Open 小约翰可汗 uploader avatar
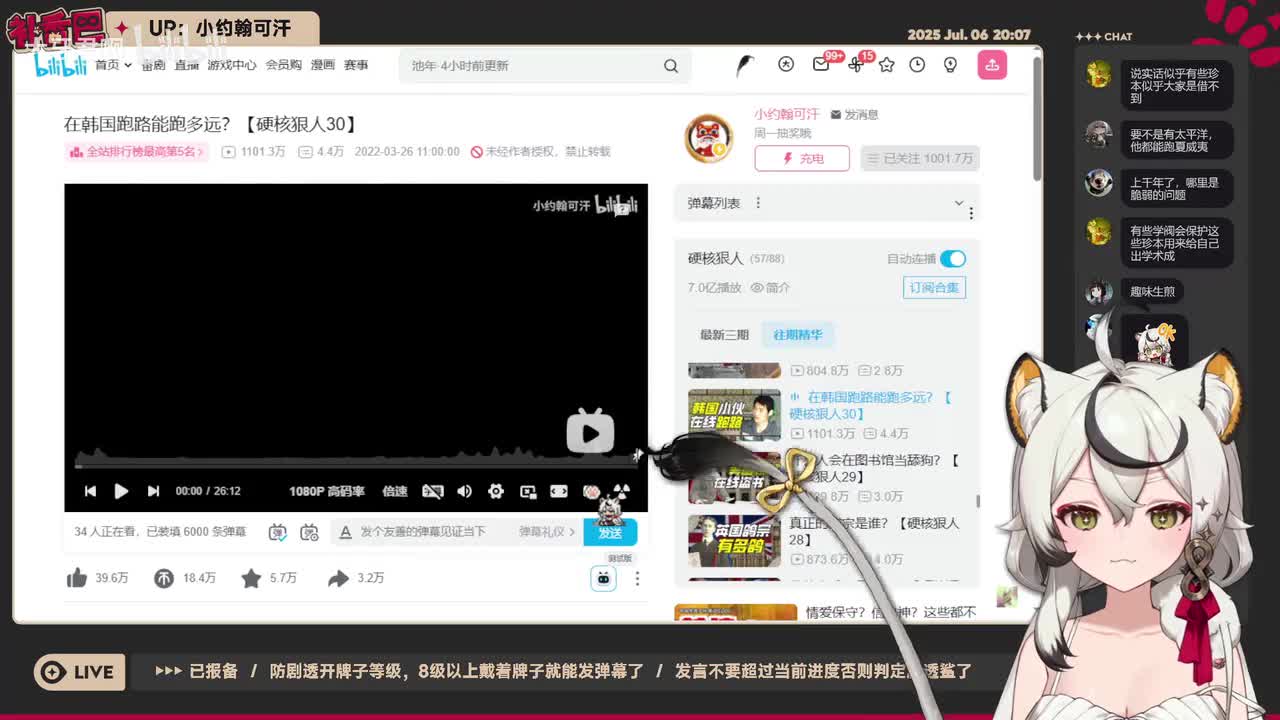1280x720 pixels. tap(709, 138)
